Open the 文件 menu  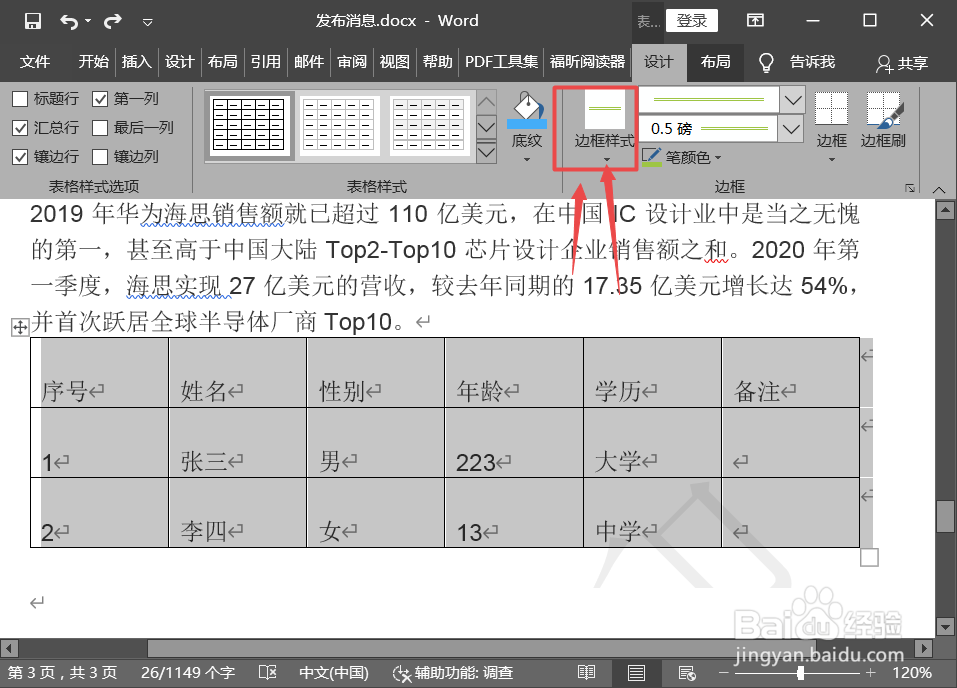pyautogui.click(x=35, y=62)
